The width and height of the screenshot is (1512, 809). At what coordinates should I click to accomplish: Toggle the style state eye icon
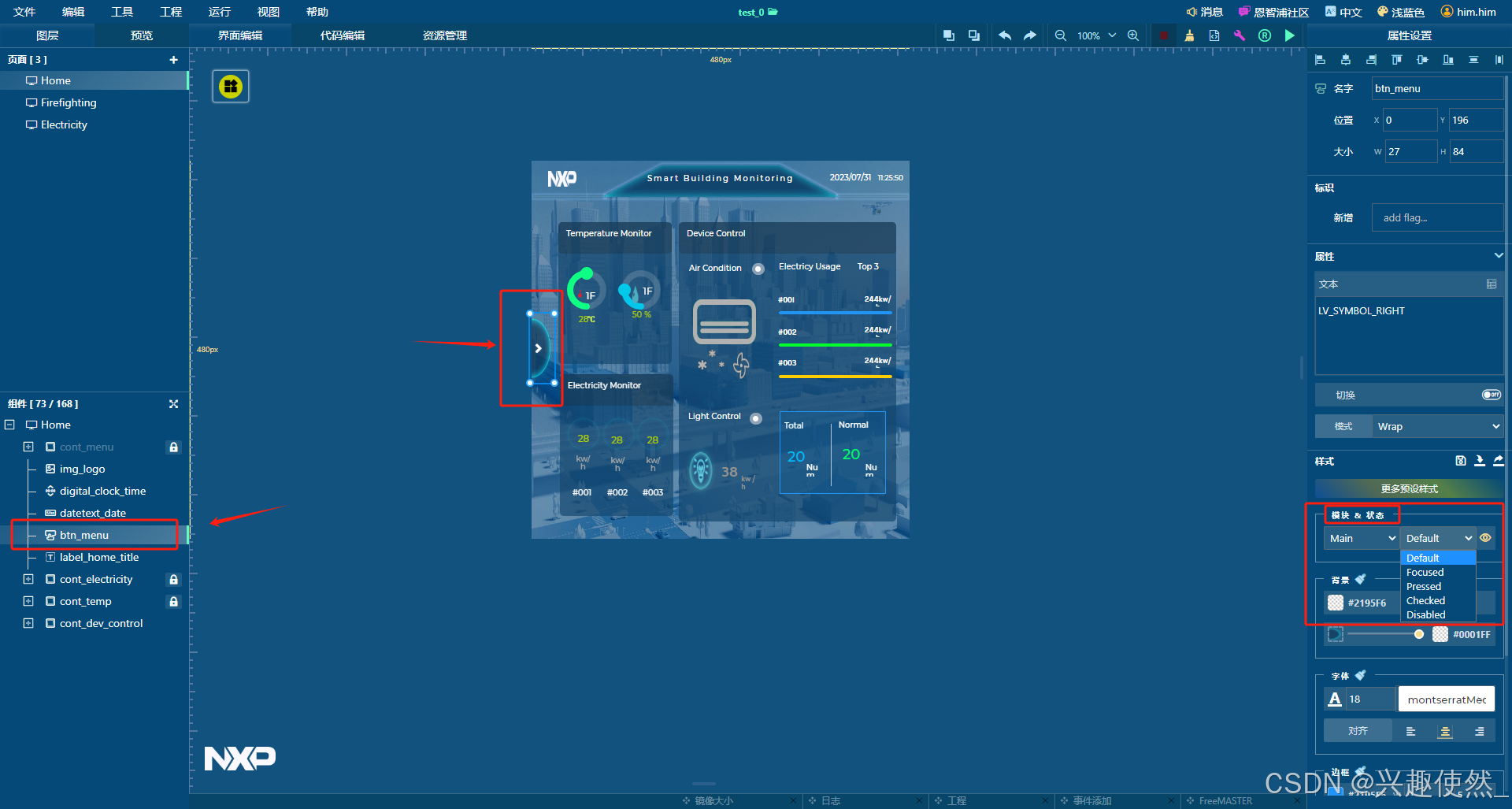(x=1486, y=538)
